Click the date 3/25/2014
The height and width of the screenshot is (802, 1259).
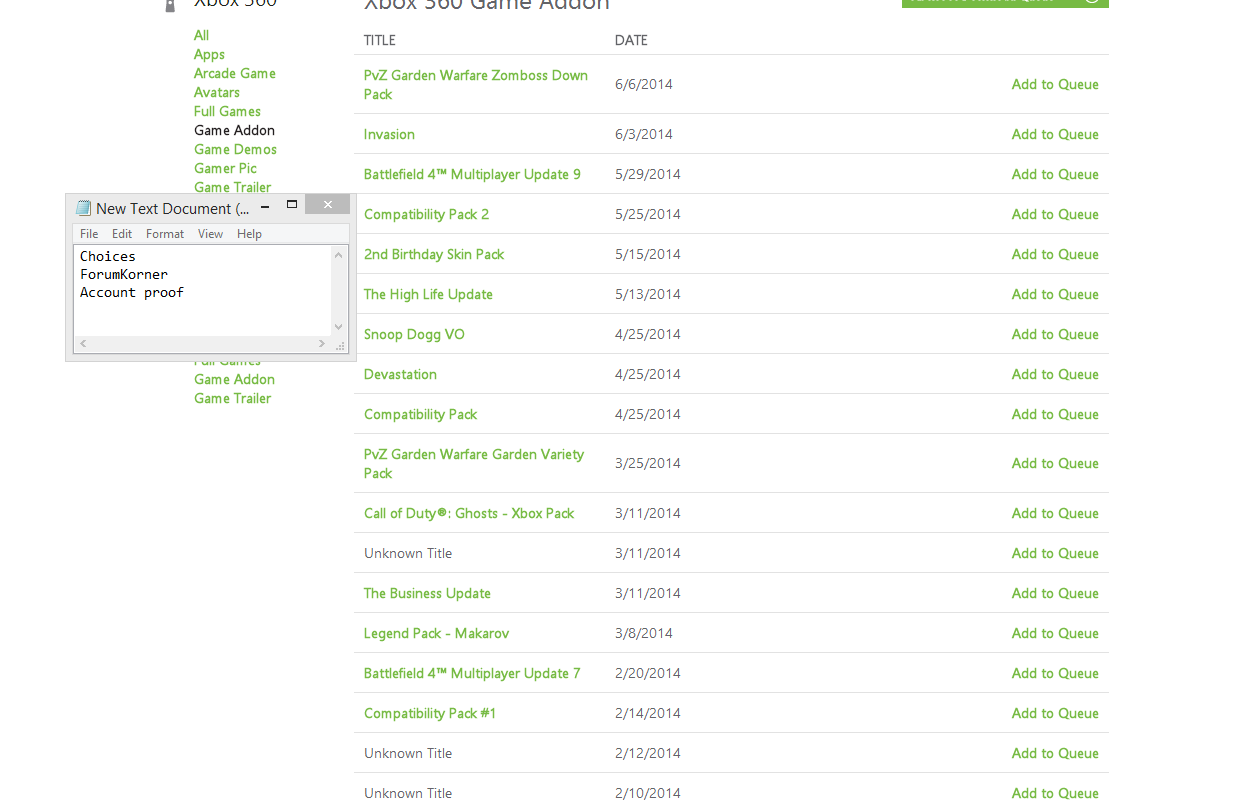(x=648, y=463)
